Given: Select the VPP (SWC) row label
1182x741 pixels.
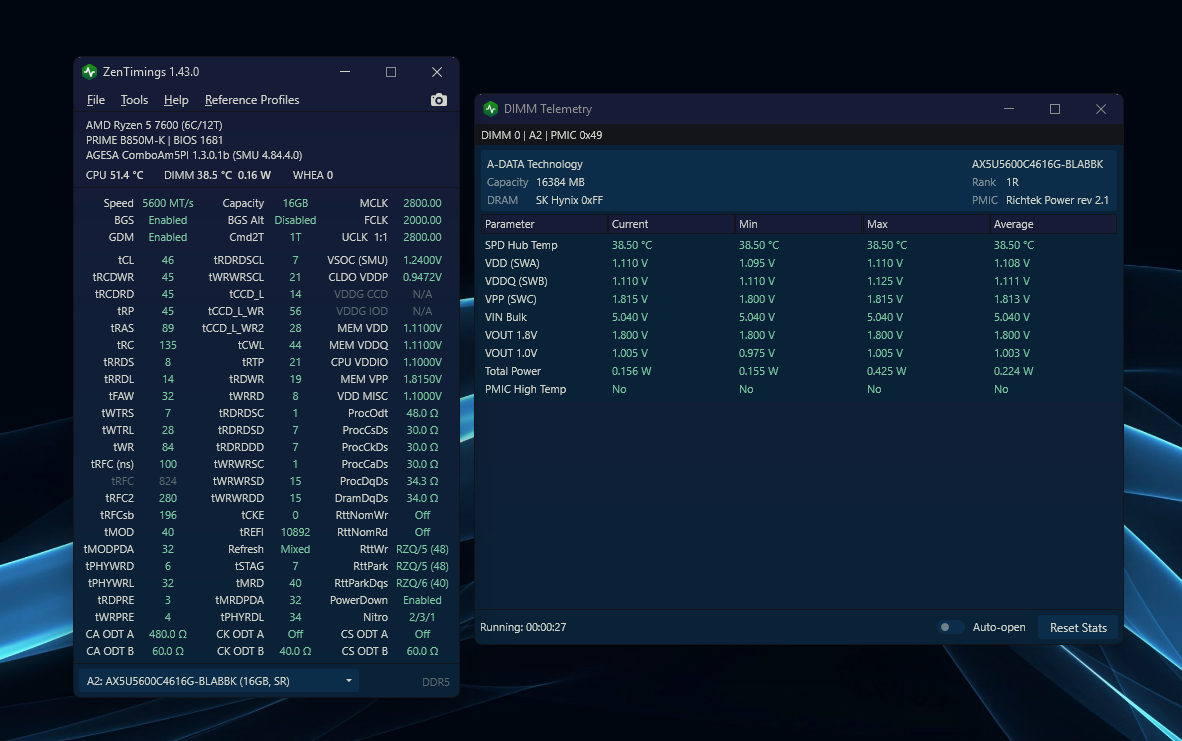Looking at the screenshot, I should 510,299.
